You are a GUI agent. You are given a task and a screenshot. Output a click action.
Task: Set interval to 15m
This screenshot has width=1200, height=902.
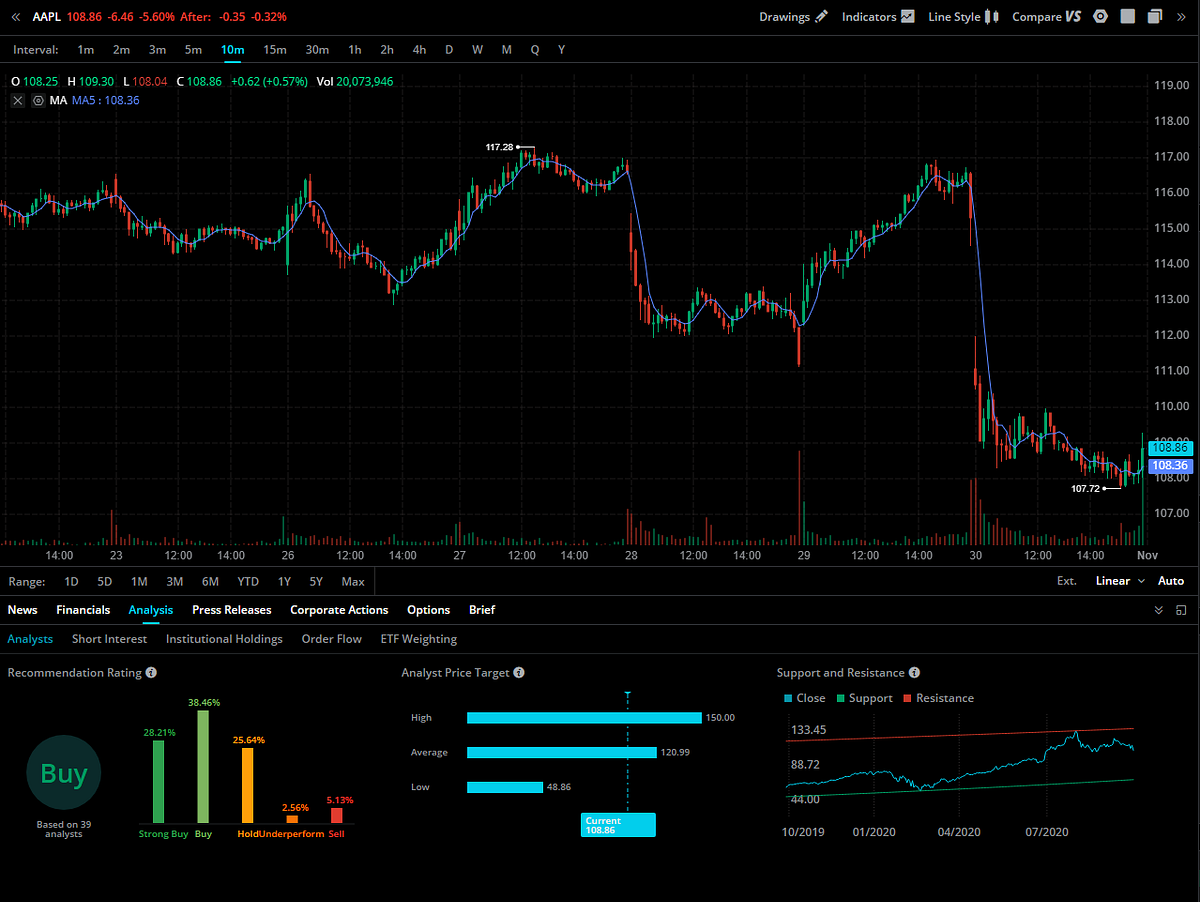tap(275, 49)
